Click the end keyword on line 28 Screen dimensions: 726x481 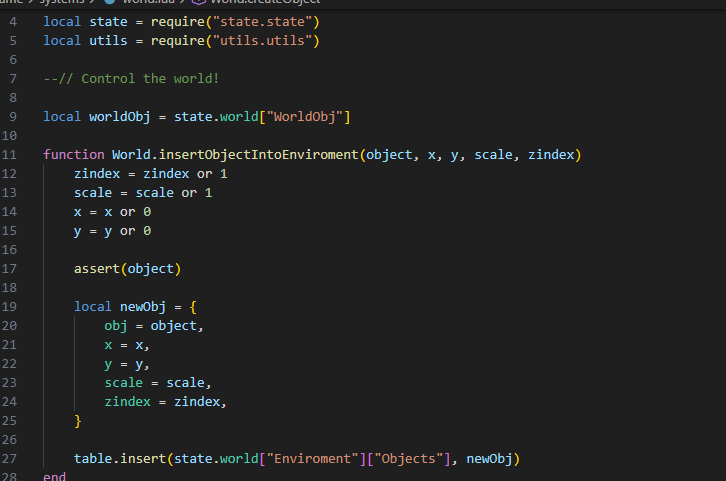pyautogui.click(x=55, y=477)
